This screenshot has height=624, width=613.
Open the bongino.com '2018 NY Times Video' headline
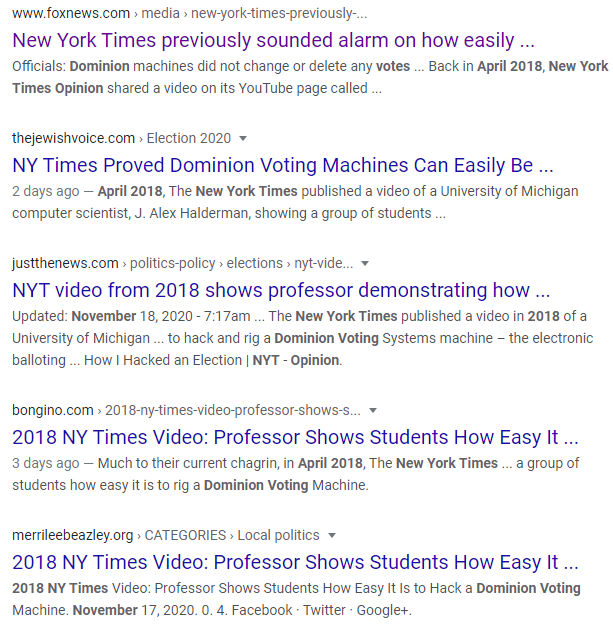[295, 437]
